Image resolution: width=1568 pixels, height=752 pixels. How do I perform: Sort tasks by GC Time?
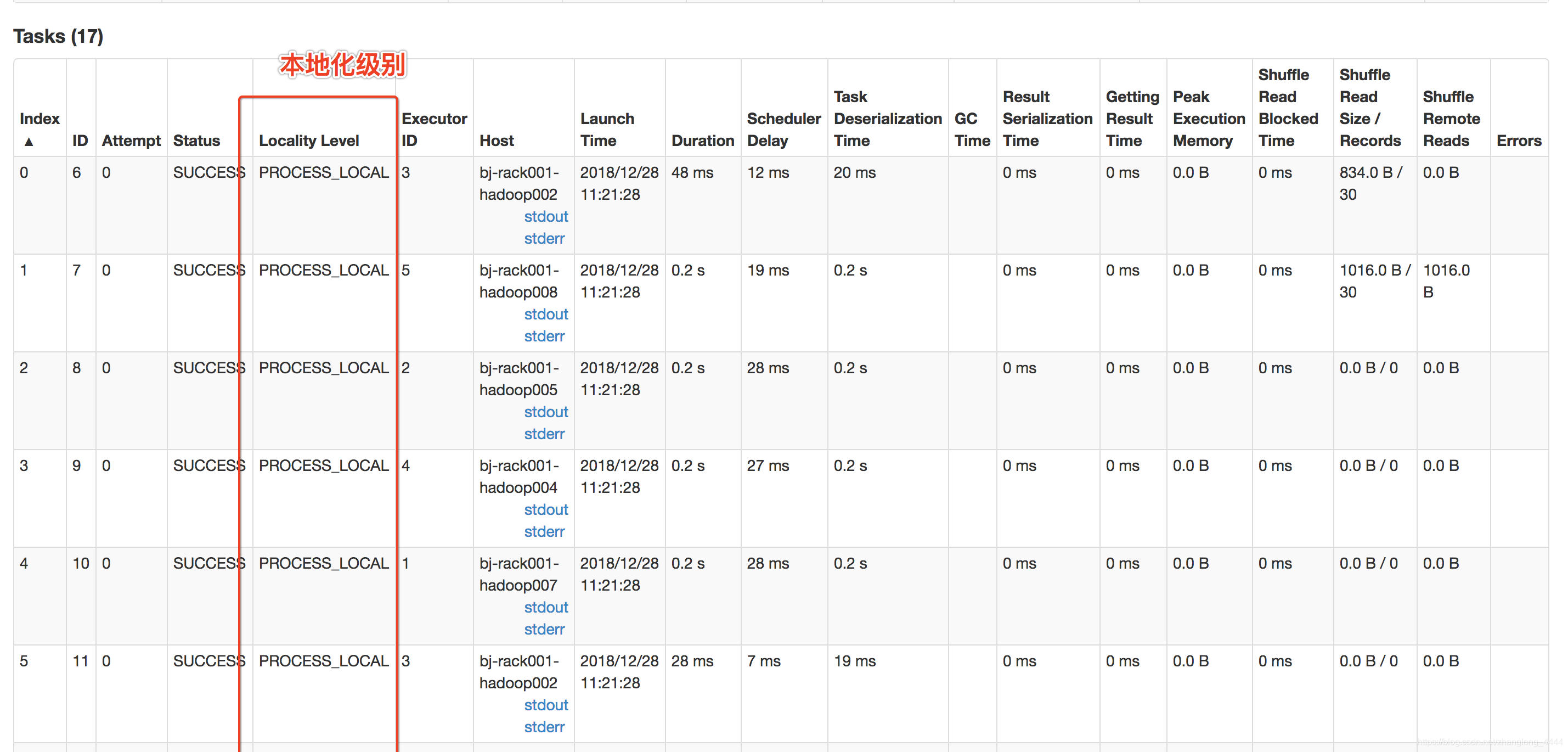971,129
